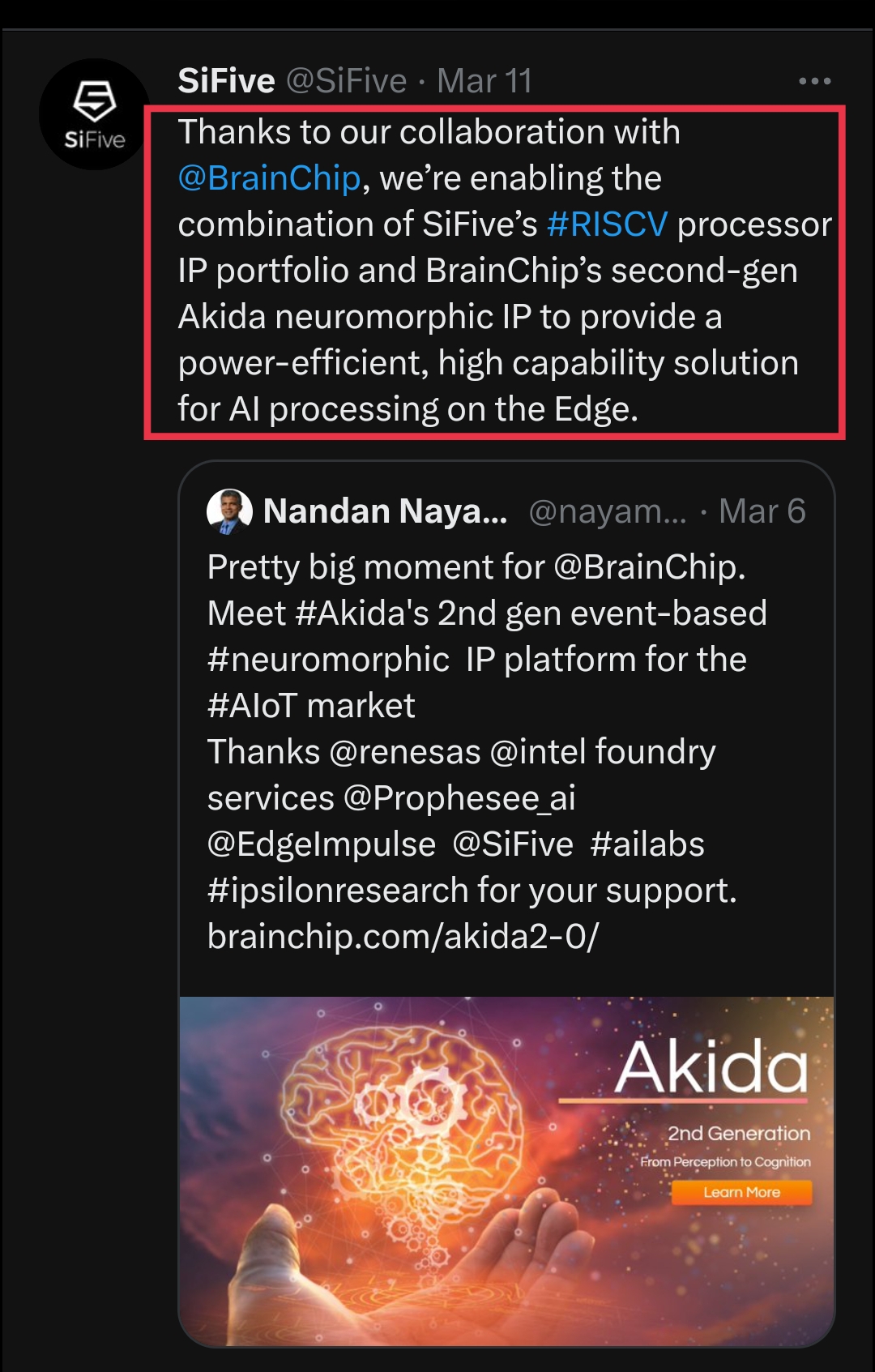This screenshot has width=875, height=1372.
Task: Open the @BrainChip mention in SiFive's tweet
Action: click(269, 178)
